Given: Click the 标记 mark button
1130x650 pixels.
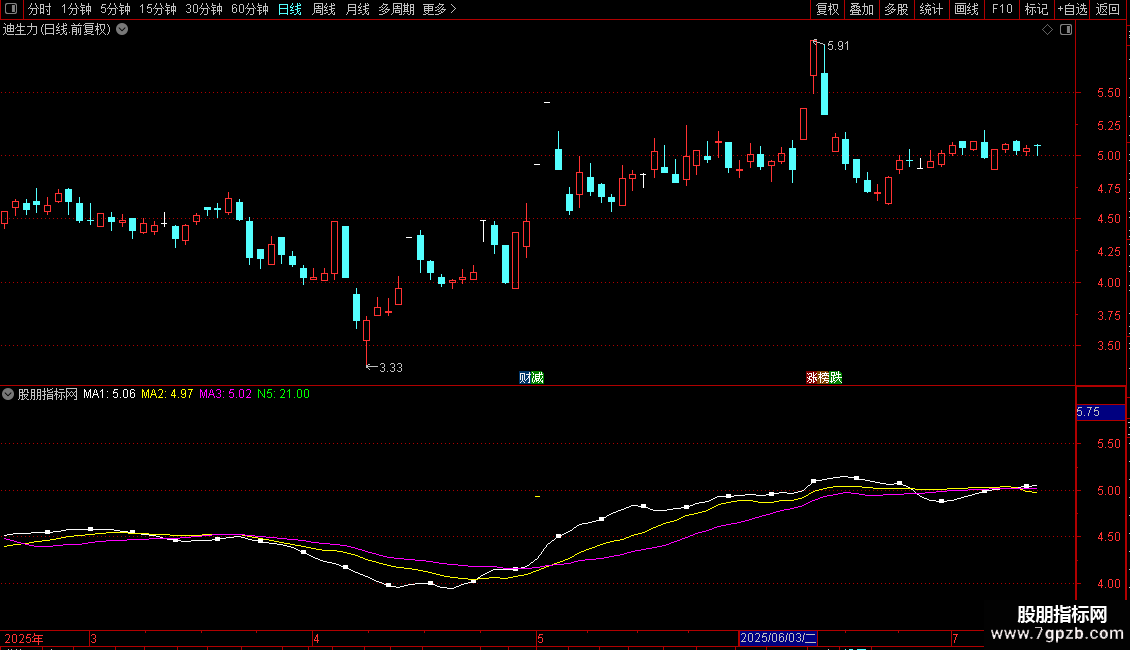Looking at the screenshot, I should (x=1036, y=9).
